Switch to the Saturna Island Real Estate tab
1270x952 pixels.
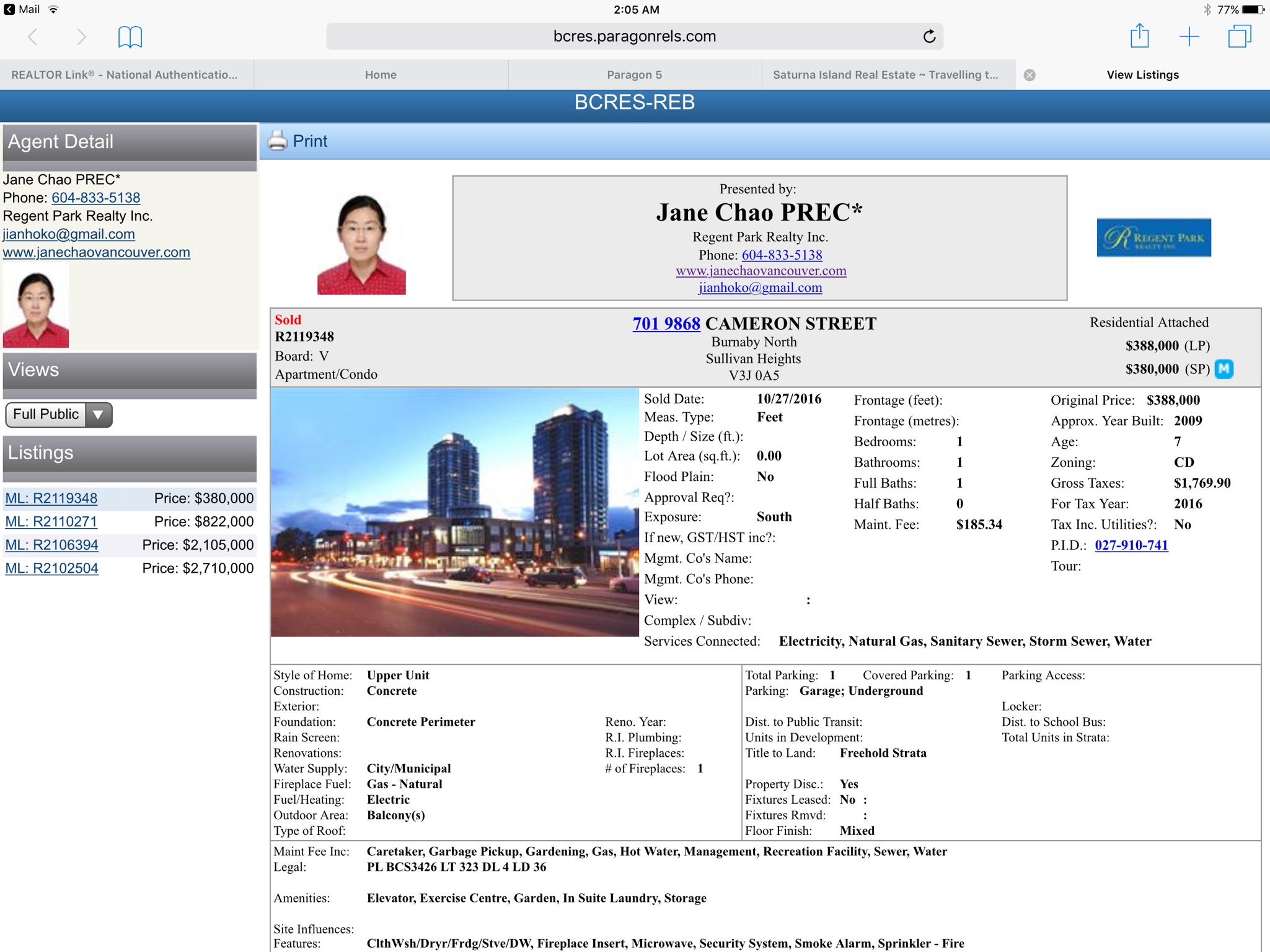pos(884,75)
